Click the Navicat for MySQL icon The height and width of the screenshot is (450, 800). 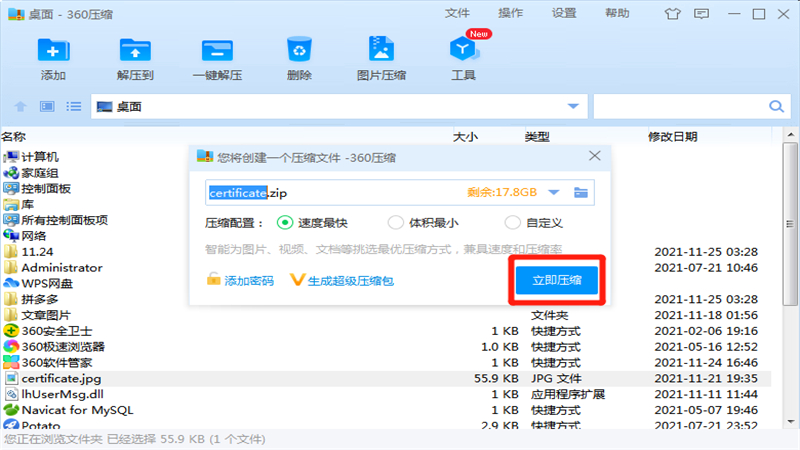click(x=11, y=410)
